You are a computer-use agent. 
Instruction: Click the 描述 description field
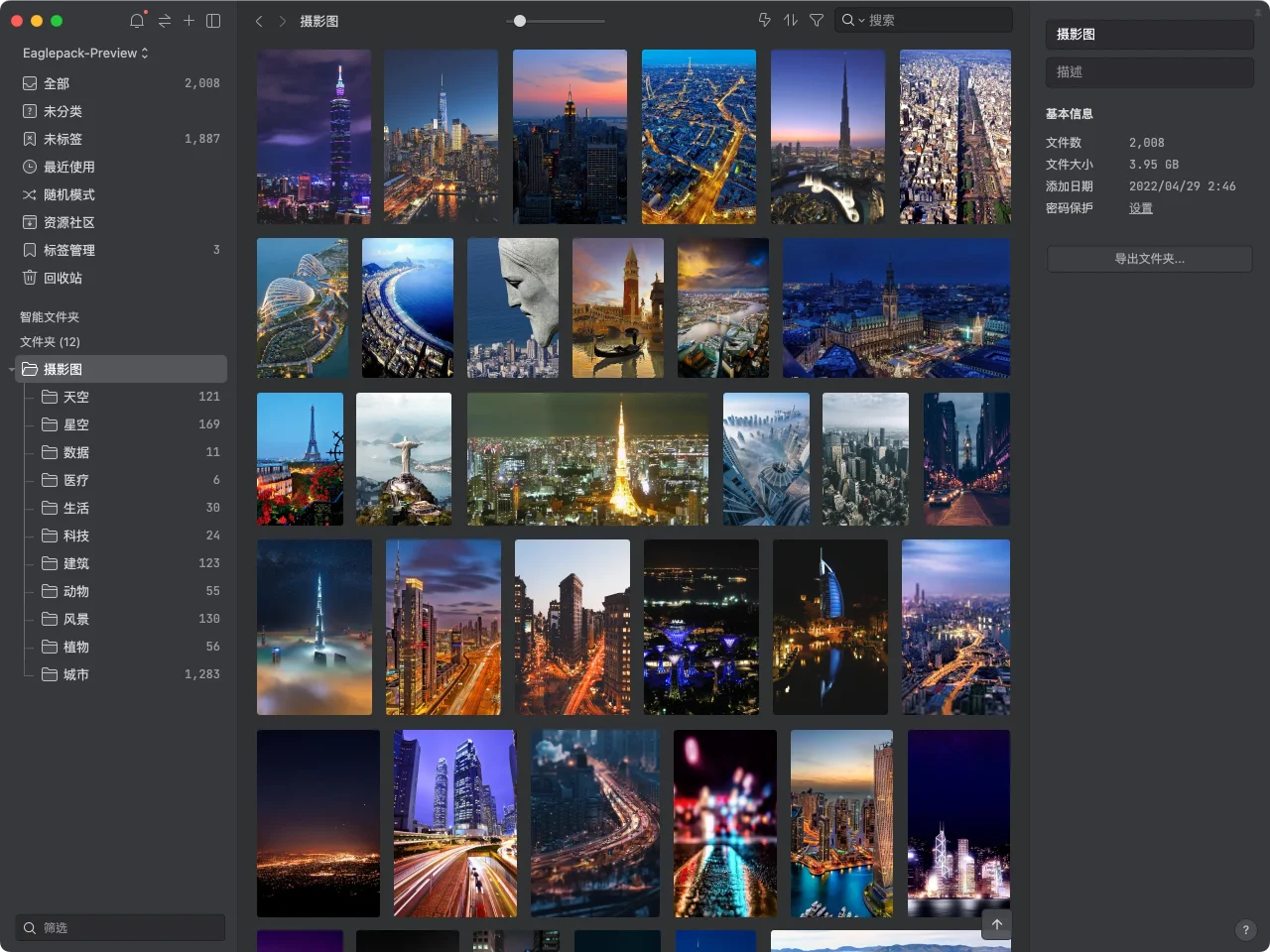(1149, 71)
